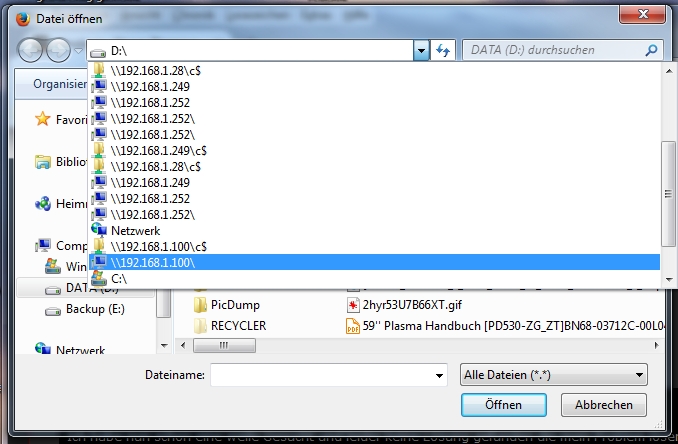
Task: Open the Dateiname combo box dropdown arrow
Action: click(x=439, y=375)
